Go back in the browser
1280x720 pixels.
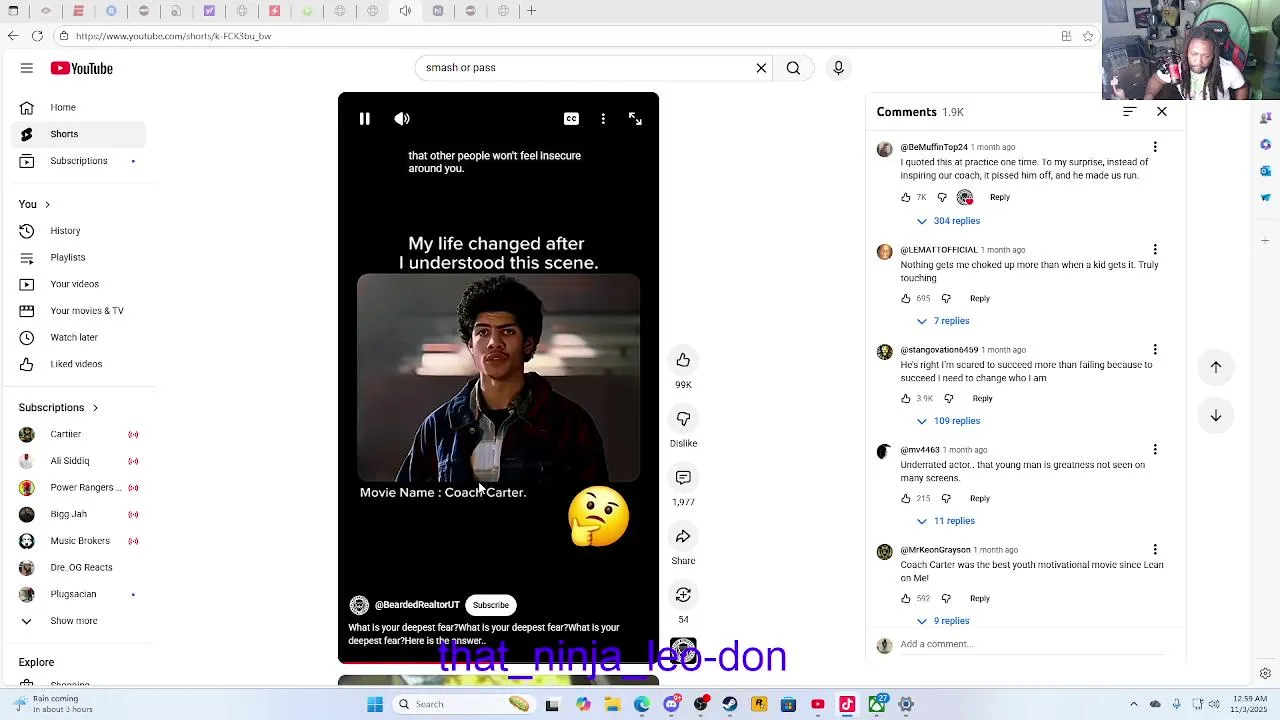click(13, 36)
